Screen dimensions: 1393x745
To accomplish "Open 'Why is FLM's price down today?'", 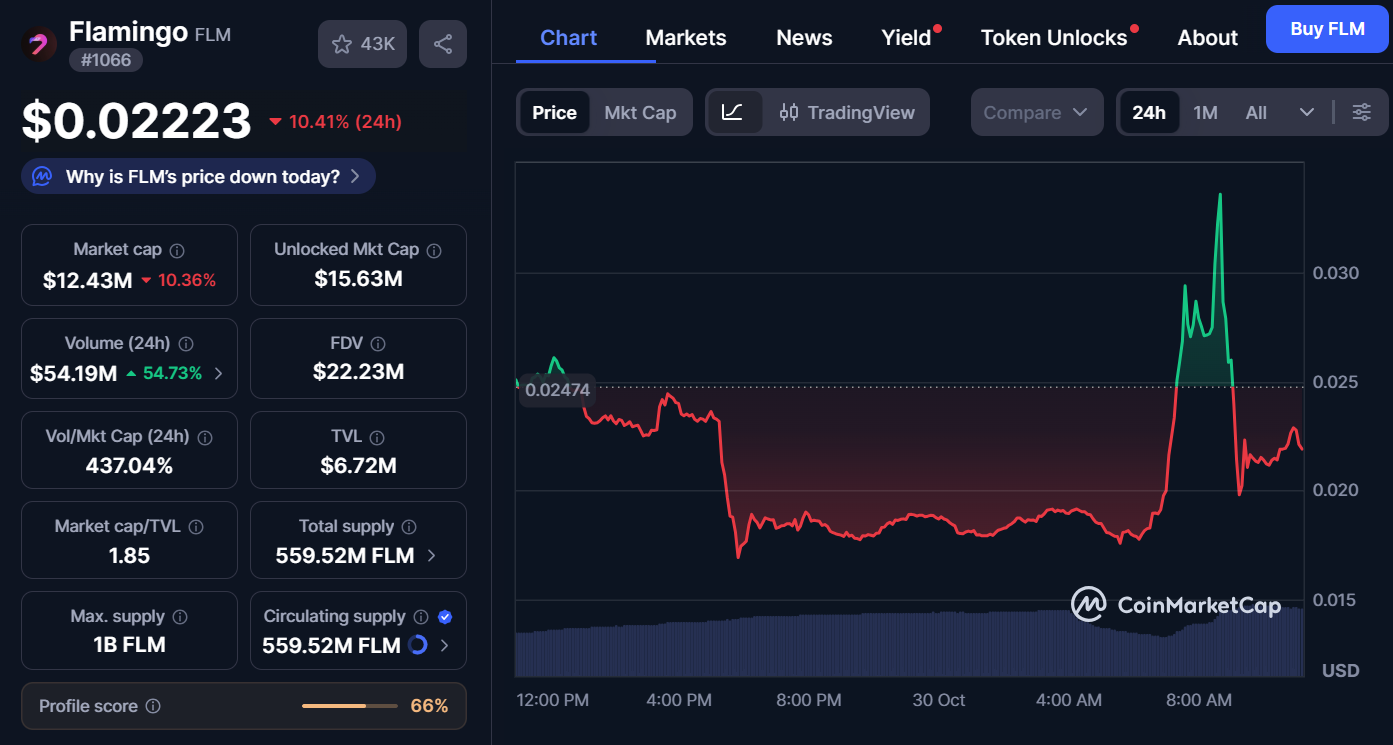I will [198, 177].
